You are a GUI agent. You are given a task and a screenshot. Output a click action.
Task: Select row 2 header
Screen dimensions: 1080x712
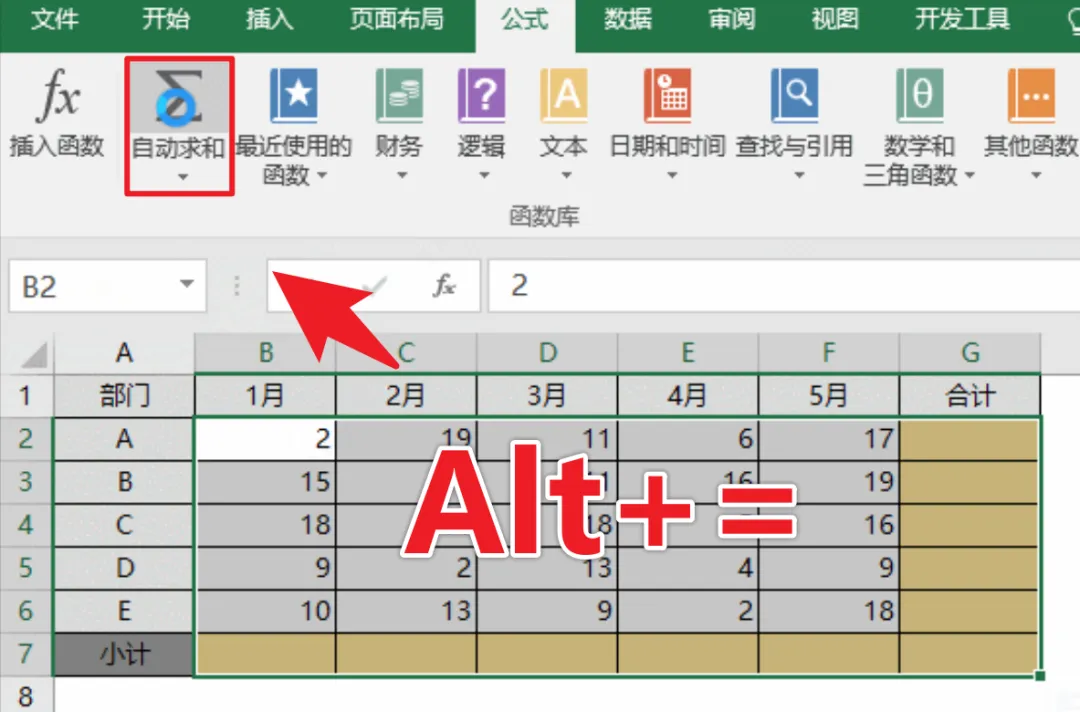[x=26, y=439]
